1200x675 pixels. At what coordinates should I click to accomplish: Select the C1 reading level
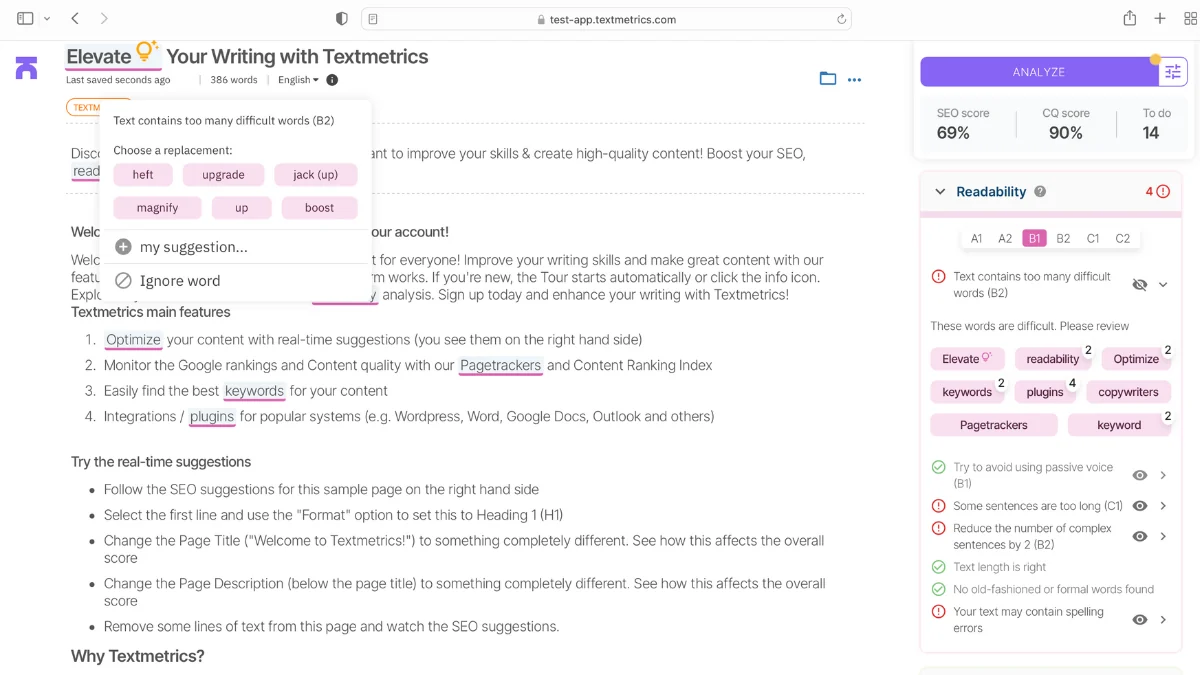point(1093,238)
